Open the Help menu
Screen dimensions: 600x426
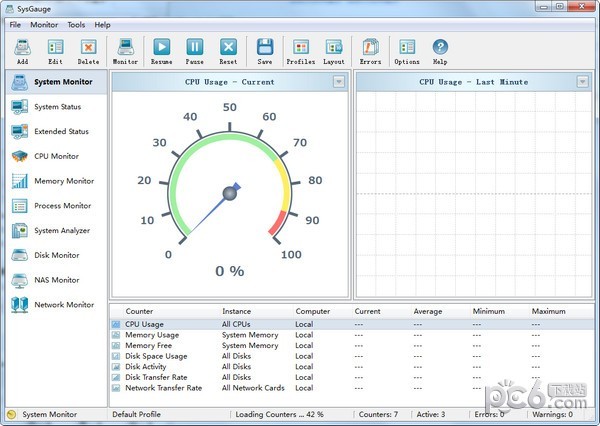click(x=102, y=25)
